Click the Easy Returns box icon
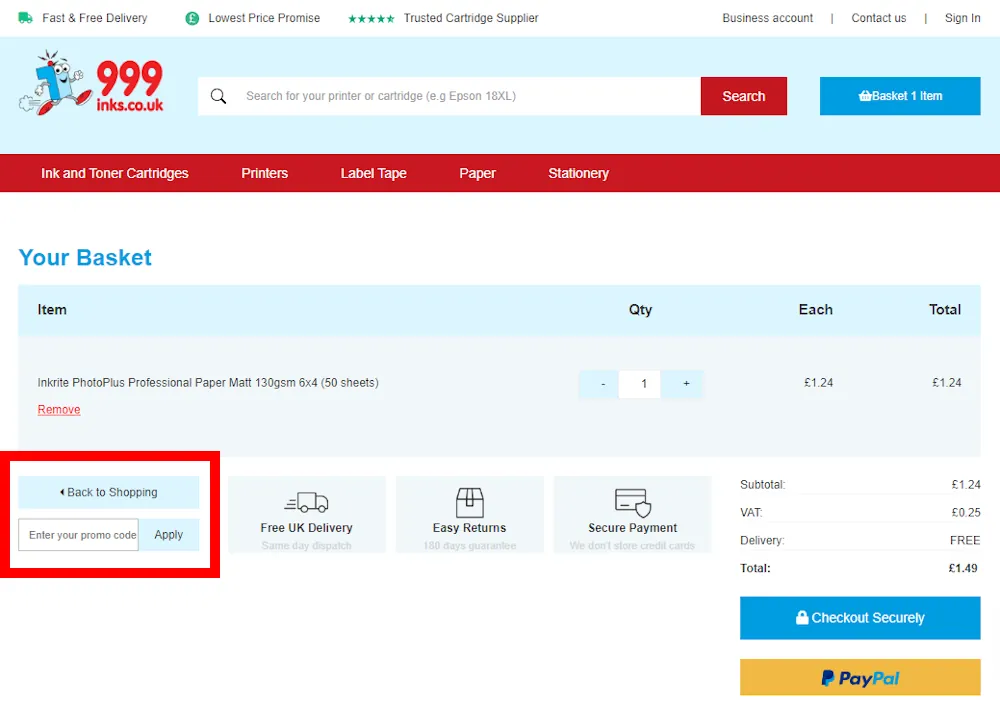 [469, 500]
